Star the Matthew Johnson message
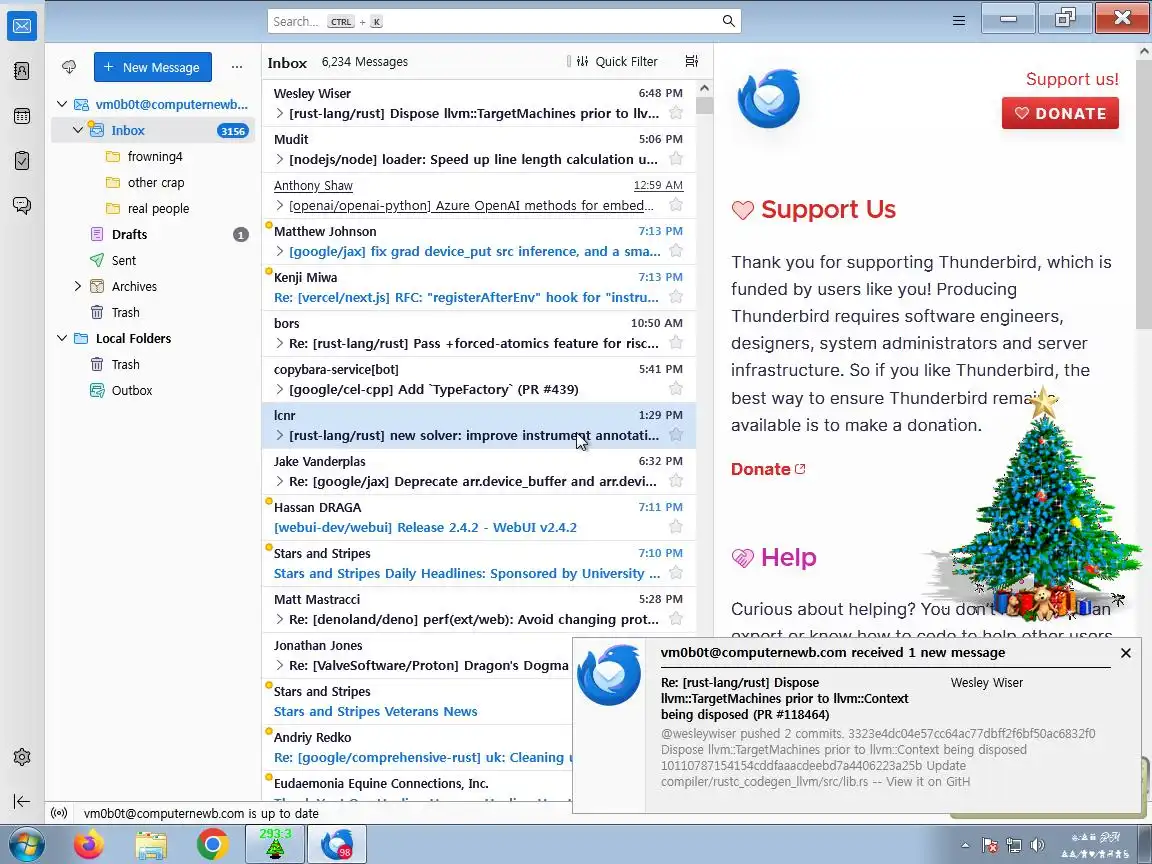 tap(676, 251)
